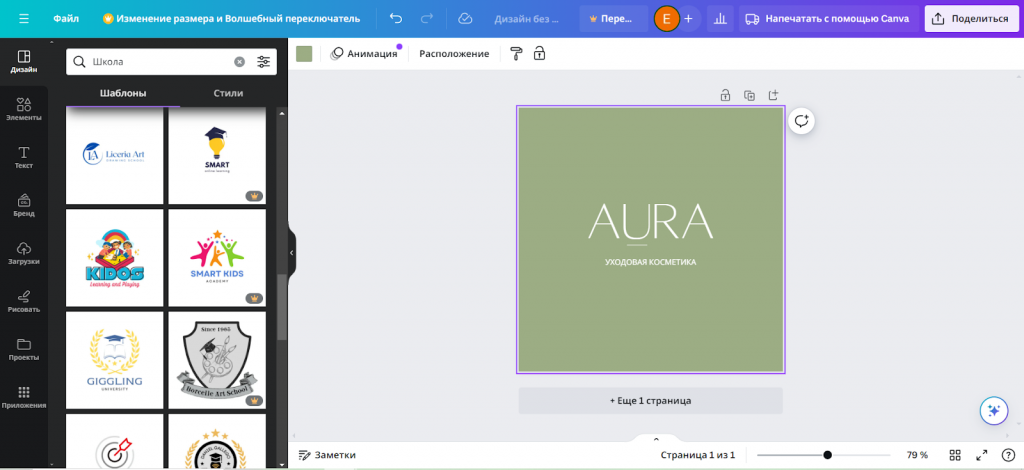The image size is (1024, 470).
Task: Select the Smart Kids Academy template
Action: (217, 258)
